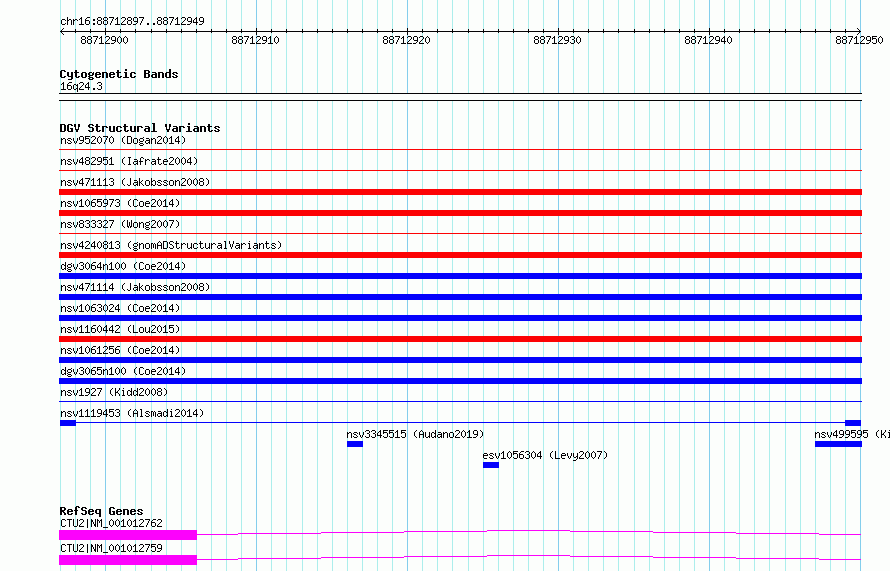Click the CTU2|NM_001012762 gene label

point(111,523)
